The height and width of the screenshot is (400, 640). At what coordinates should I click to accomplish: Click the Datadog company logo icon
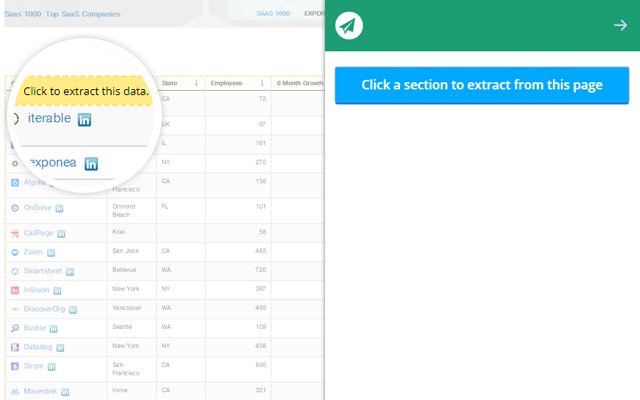(x=15, y=347)
